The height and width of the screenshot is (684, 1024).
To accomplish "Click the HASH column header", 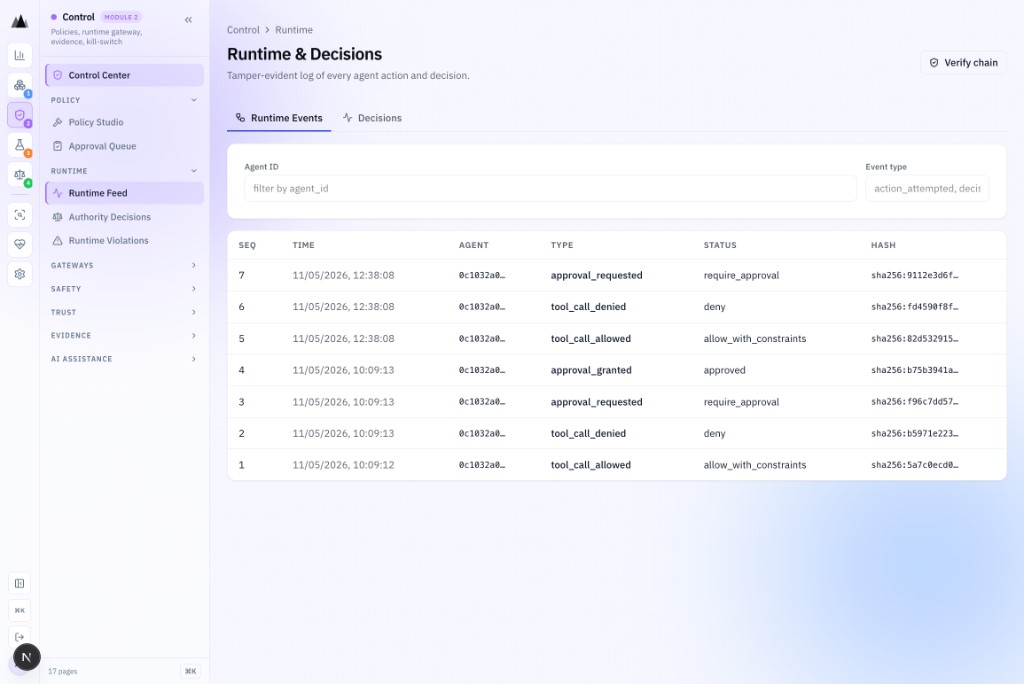I will pos(883,246).
